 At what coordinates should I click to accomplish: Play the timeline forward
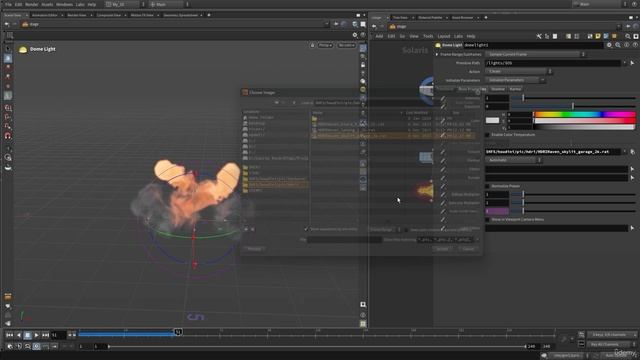tap(36, 335)
